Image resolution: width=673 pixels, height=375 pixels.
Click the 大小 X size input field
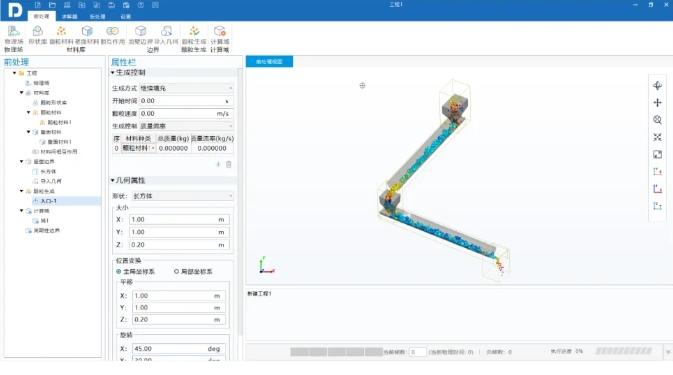click(179, 220)
